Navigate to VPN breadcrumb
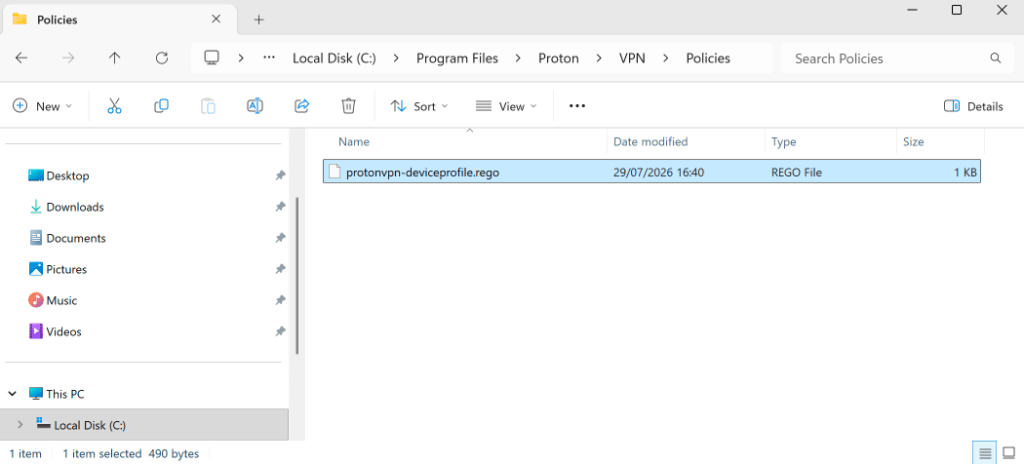This screenshot has height=464, width=1024. click(632, 58)
